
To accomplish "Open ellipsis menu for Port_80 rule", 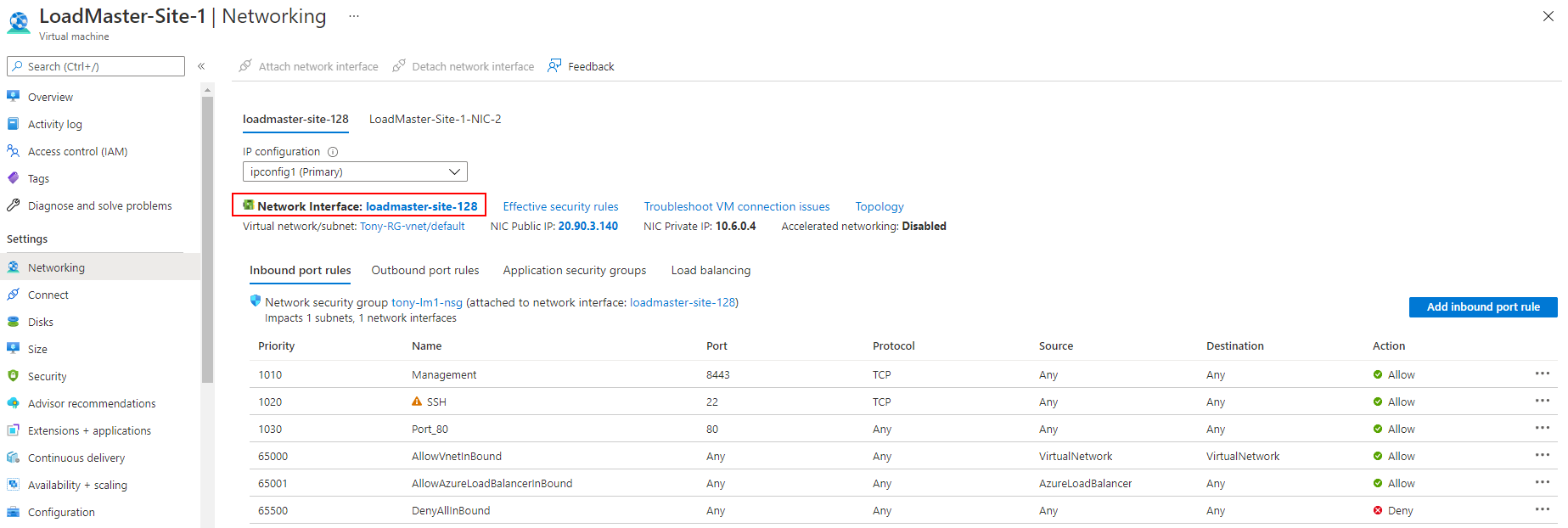I will point(1543,428).
